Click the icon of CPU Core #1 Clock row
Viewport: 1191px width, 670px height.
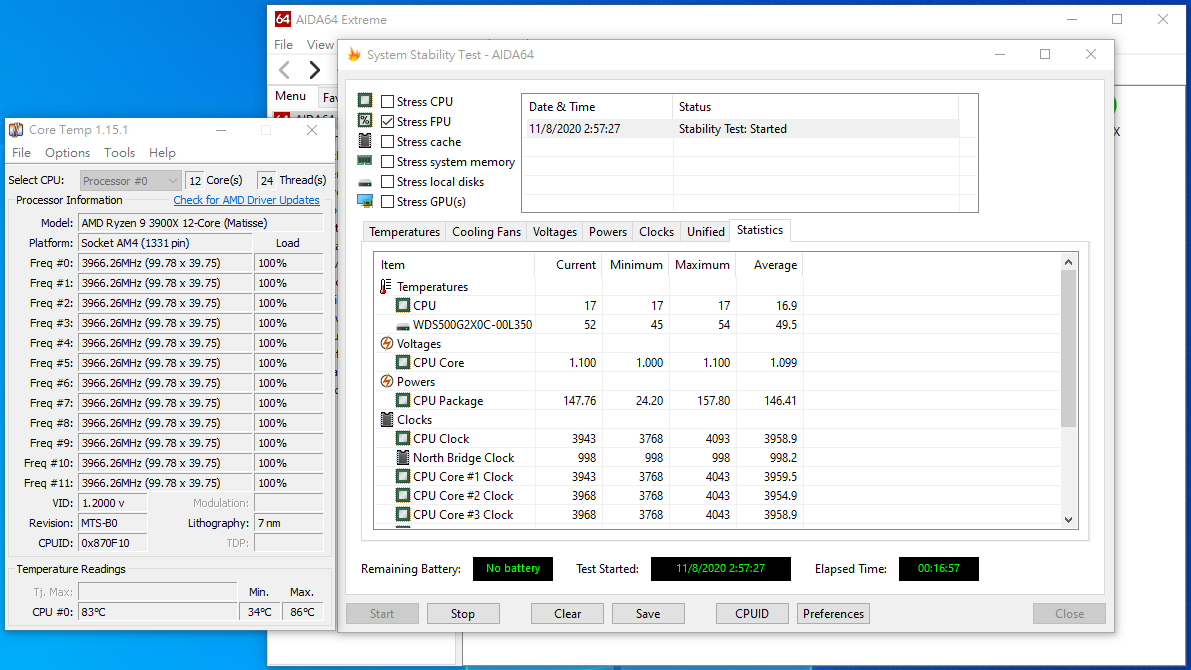click(403, 476)
